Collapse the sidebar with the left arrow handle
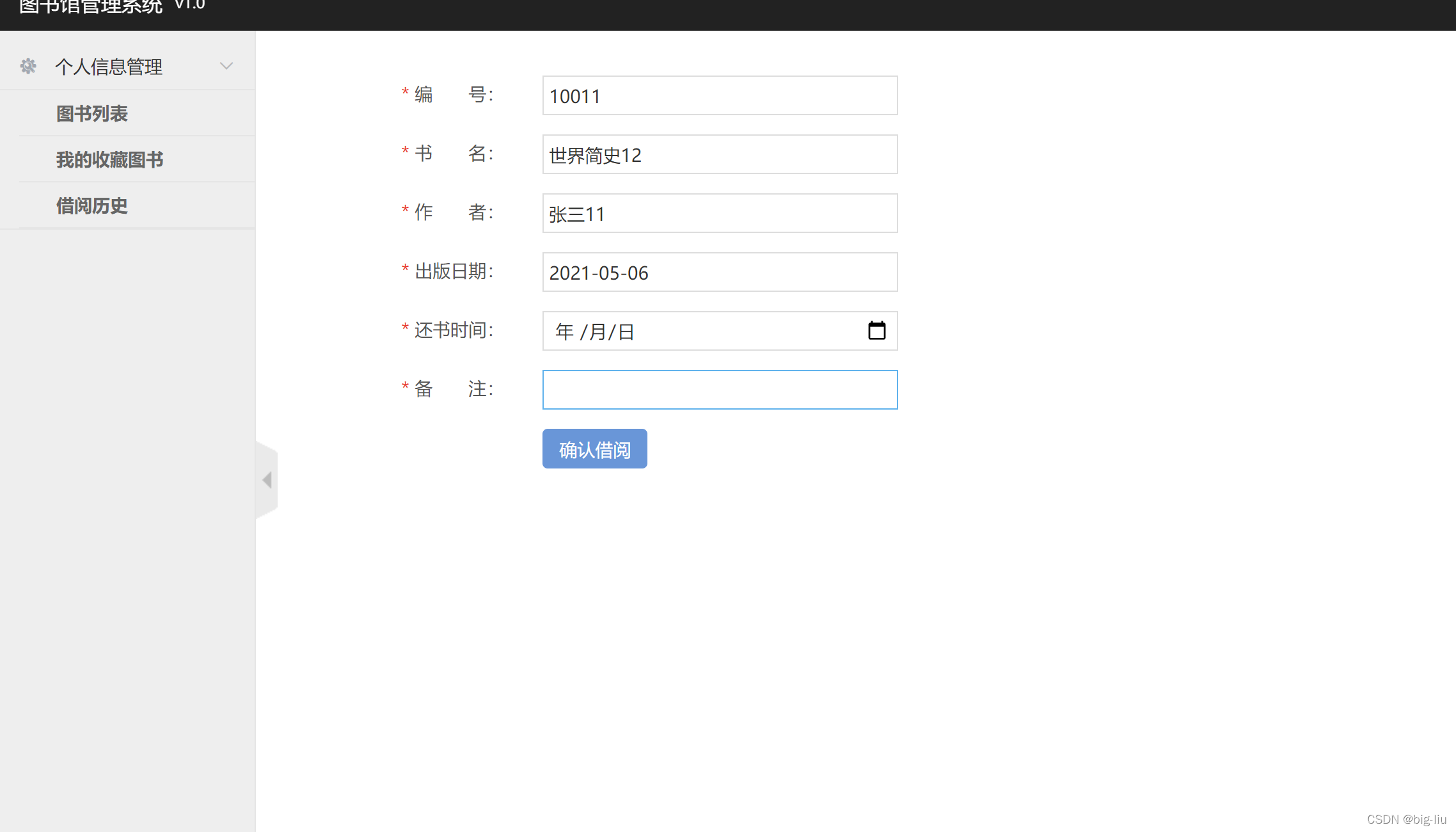Screen dimensions: 1456x832 (x=267, y=480)
